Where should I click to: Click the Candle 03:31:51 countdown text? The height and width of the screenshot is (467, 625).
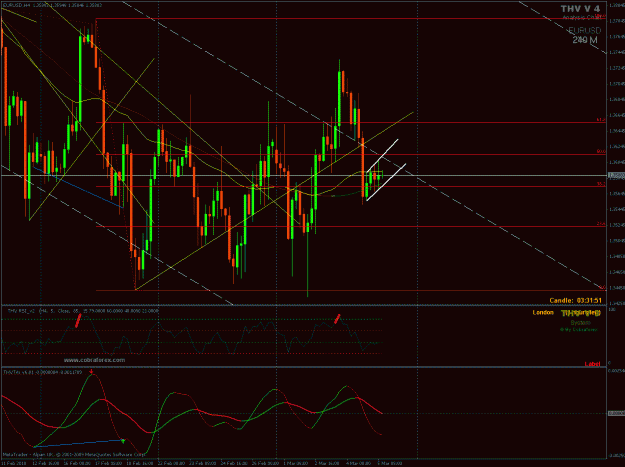tap(575, 300)
